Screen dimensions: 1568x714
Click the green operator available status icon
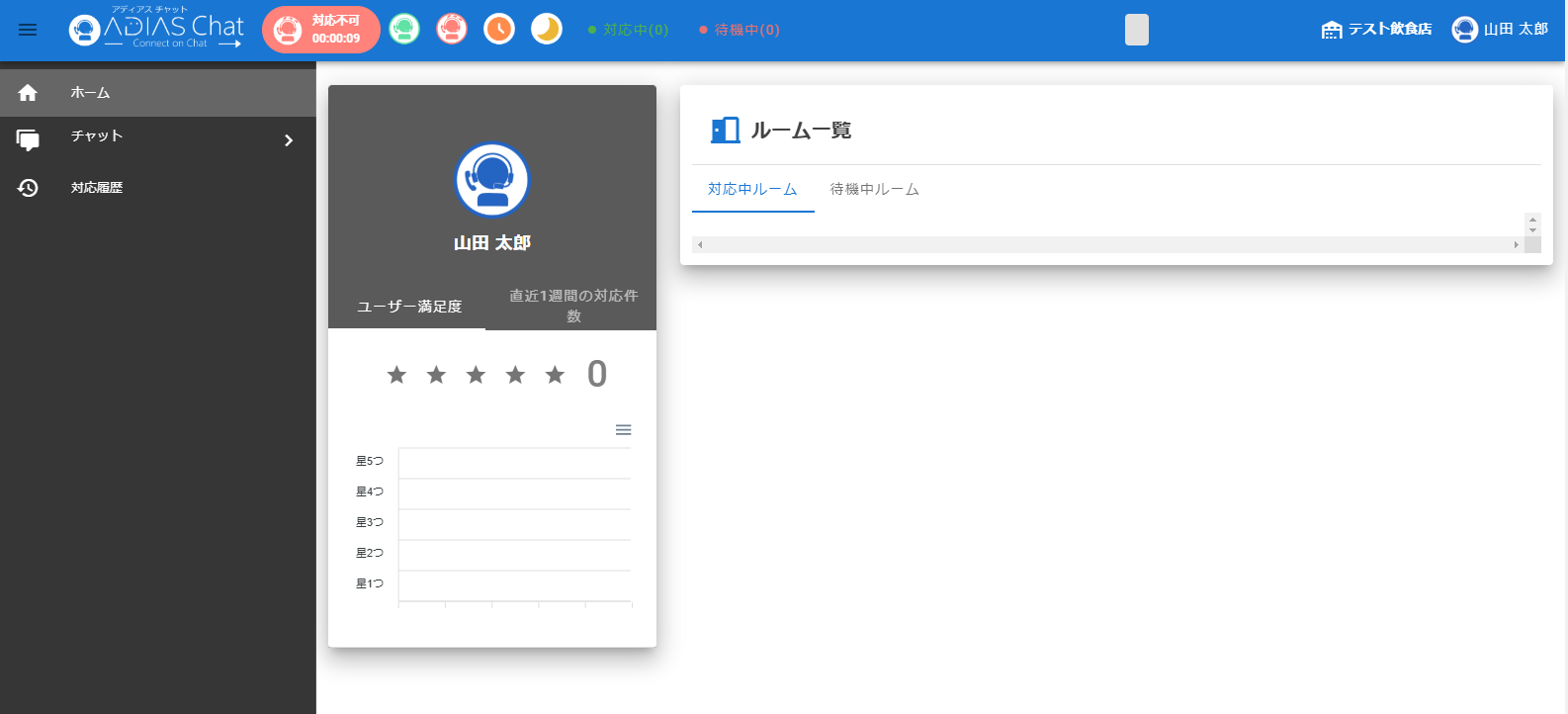point(404,30)
